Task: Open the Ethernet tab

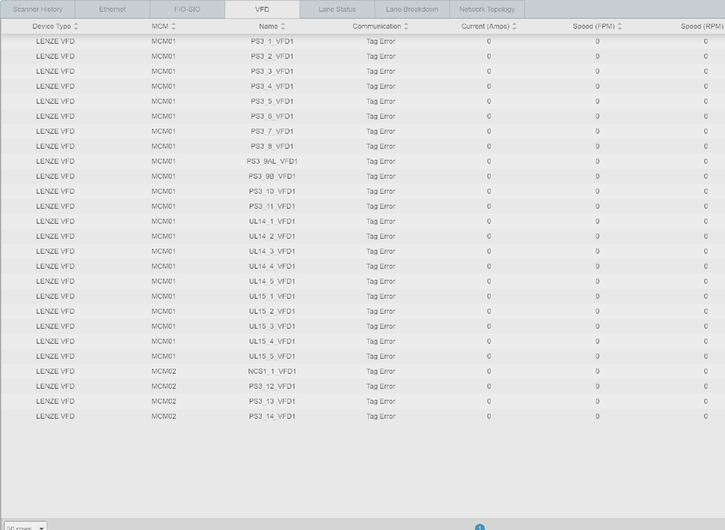Action: (112, 9)
